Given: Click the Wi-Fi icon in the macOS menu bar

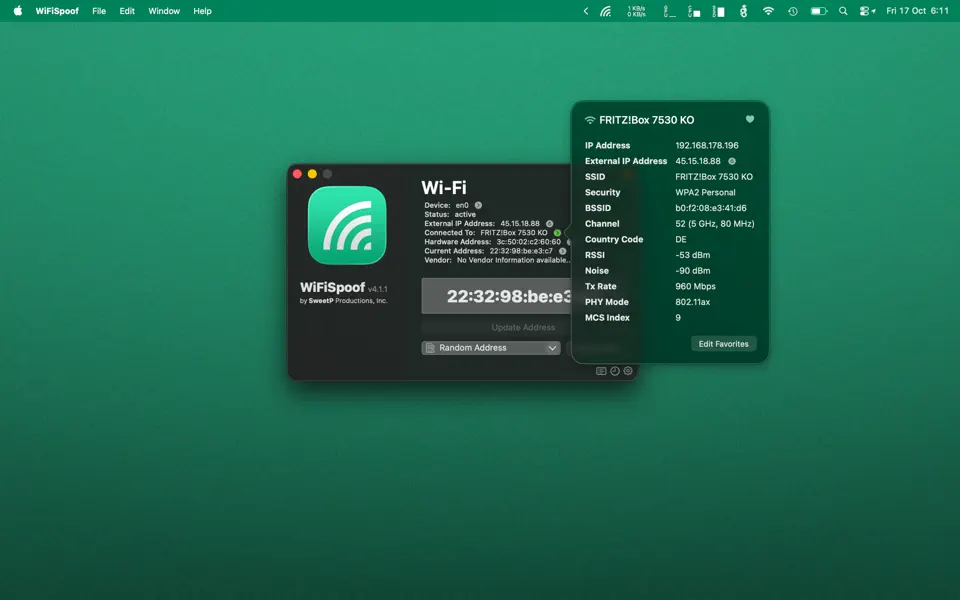Looking at the screenshot, I should pos(767,11).
